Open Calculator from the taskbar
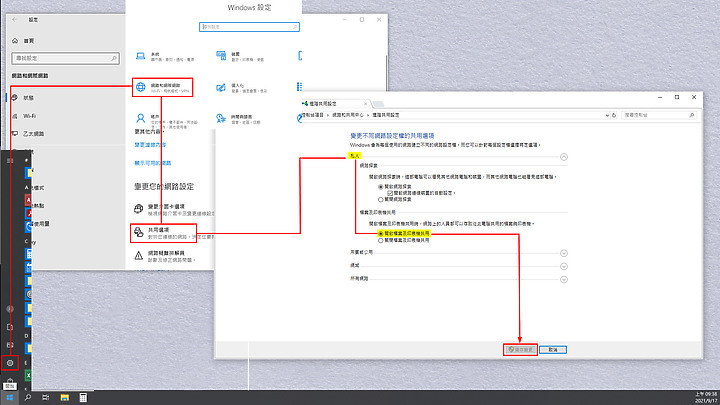Image resolution: width=720 pixels, height=405 pixels. pyautogui.click(x=83, y=398)
